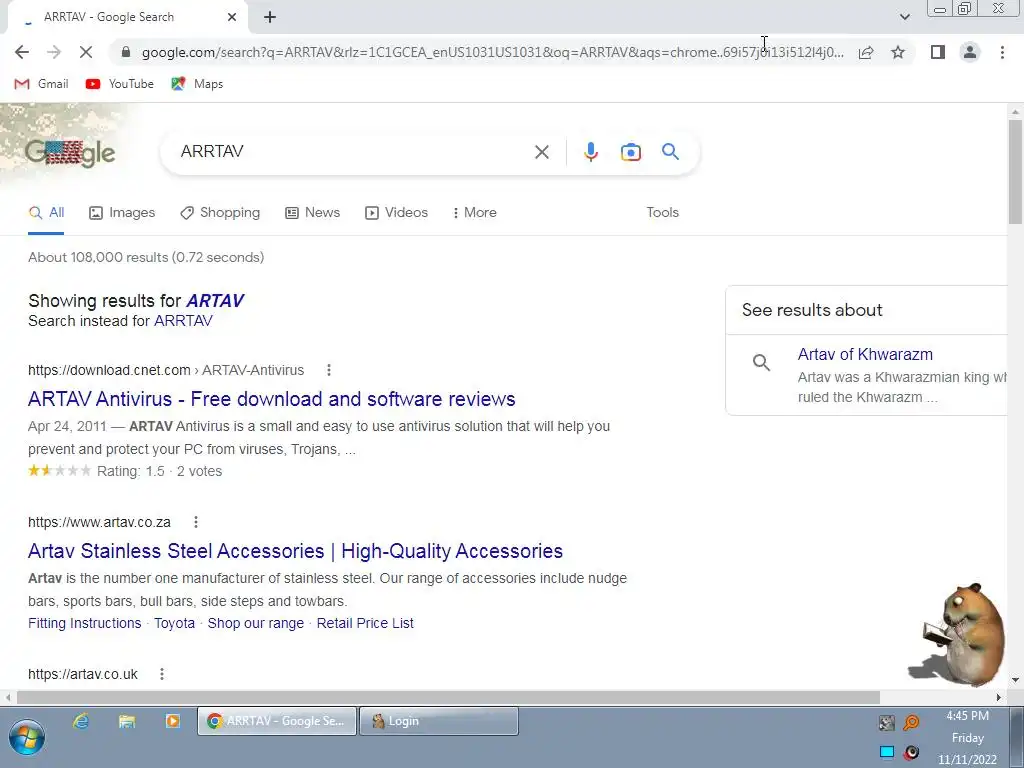
Task: Expand the More search options
Action: pos(475,212)
